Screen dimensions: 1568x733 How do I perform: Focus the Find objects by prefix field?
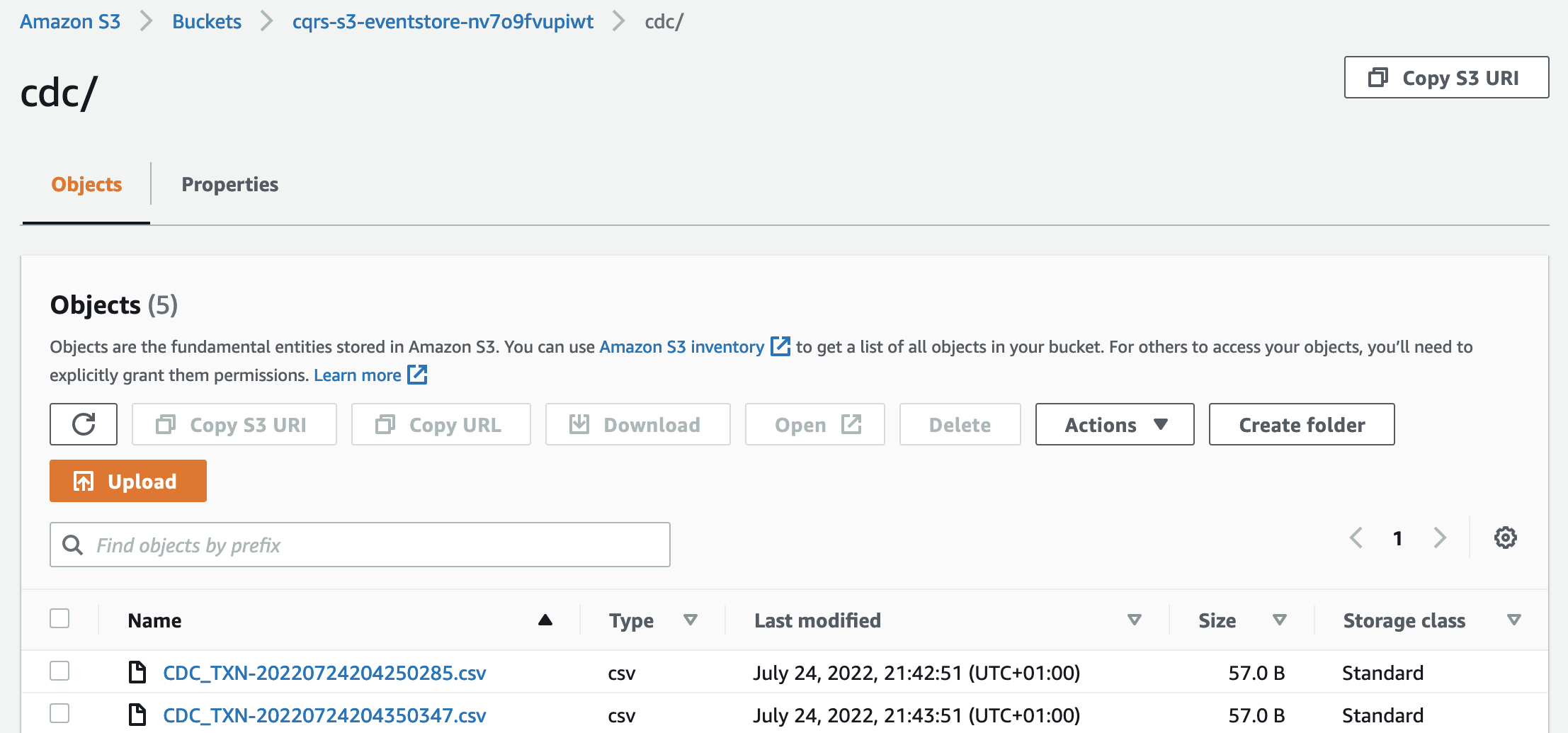[360, 545]
